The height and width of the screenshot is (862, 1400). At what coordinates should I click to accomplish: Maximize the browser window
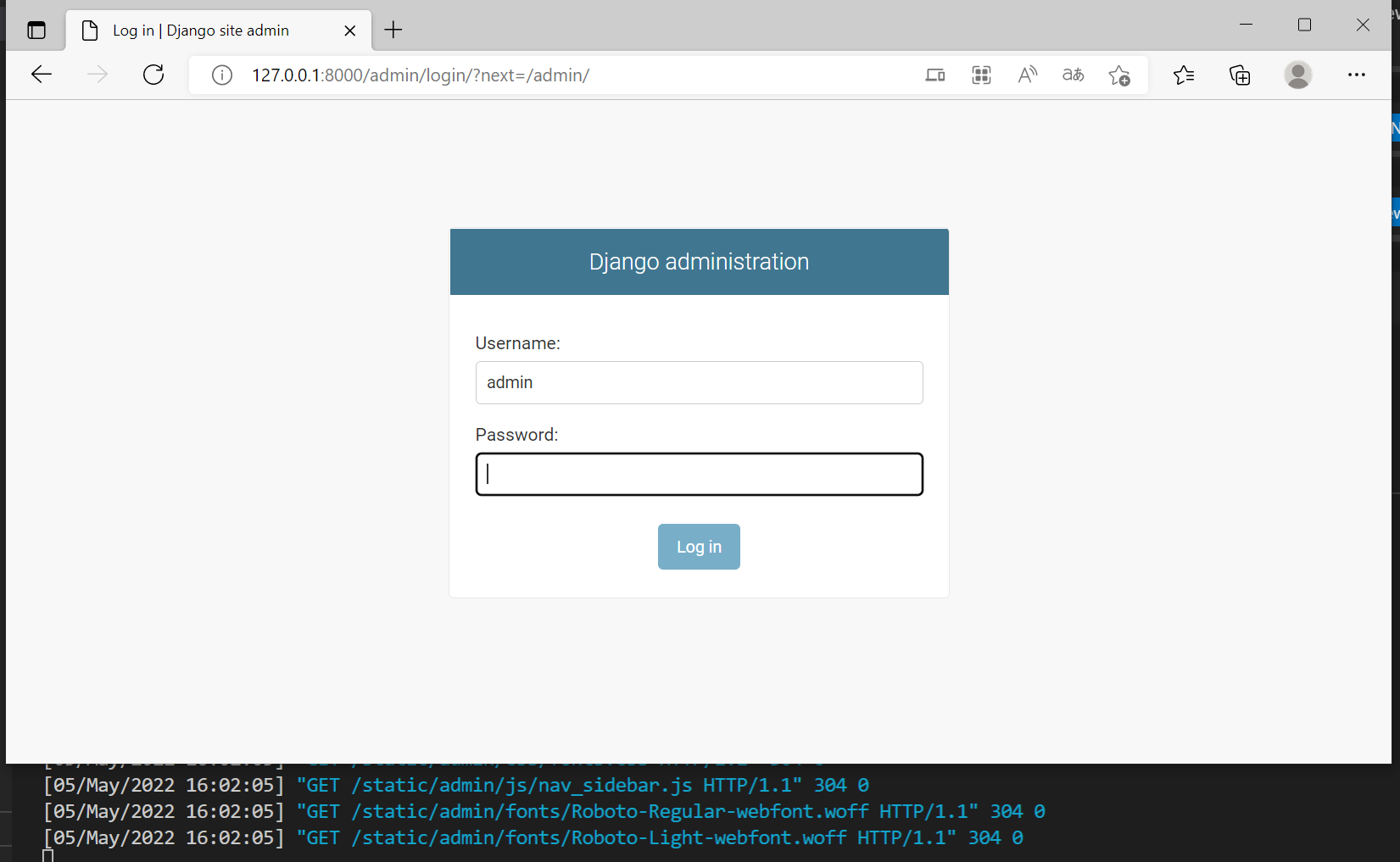[1305, 25]
